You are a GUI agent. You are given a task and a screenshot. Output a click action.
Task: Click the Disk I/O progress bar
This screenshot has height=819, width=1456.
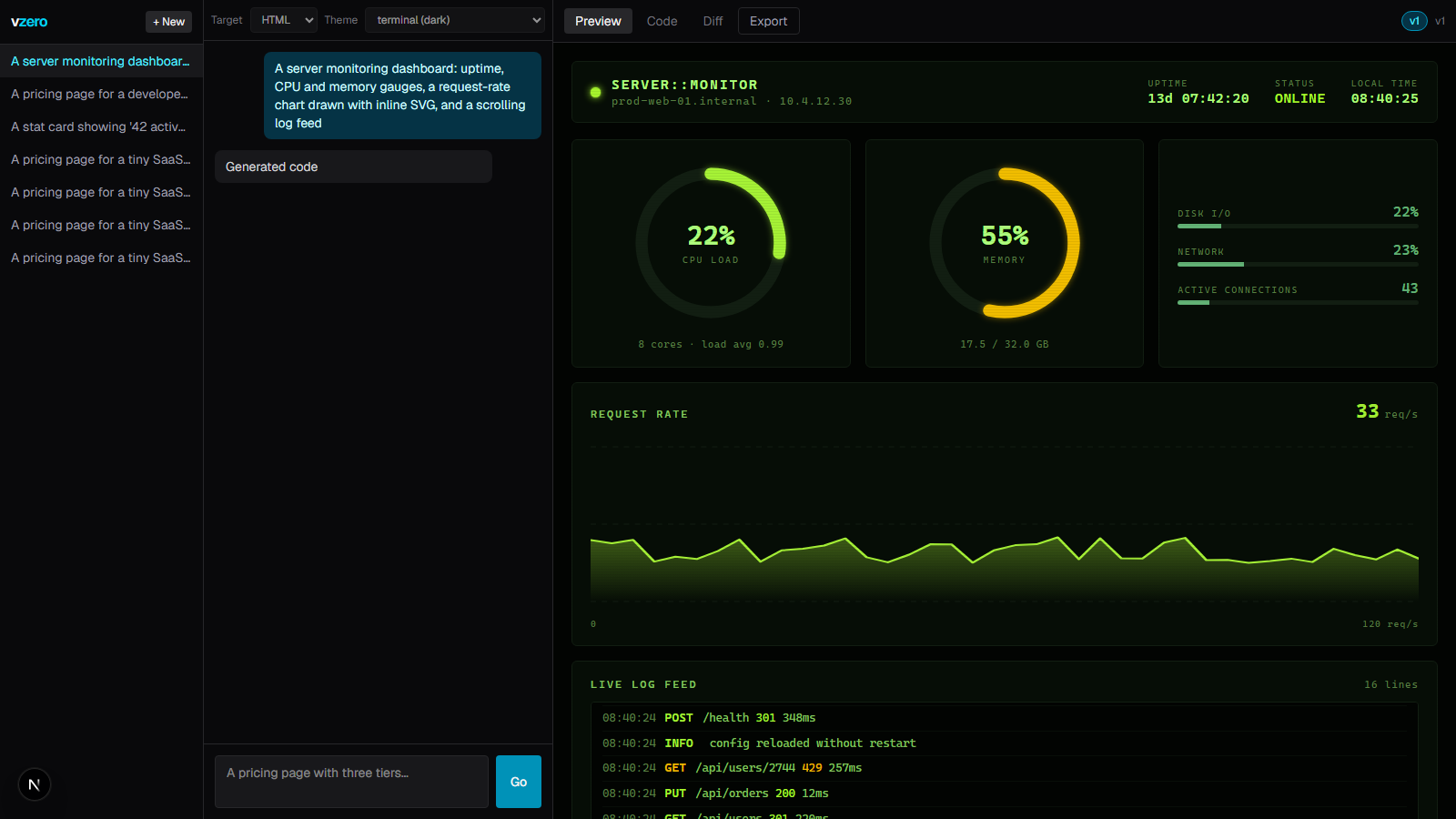coord(1298,226)
